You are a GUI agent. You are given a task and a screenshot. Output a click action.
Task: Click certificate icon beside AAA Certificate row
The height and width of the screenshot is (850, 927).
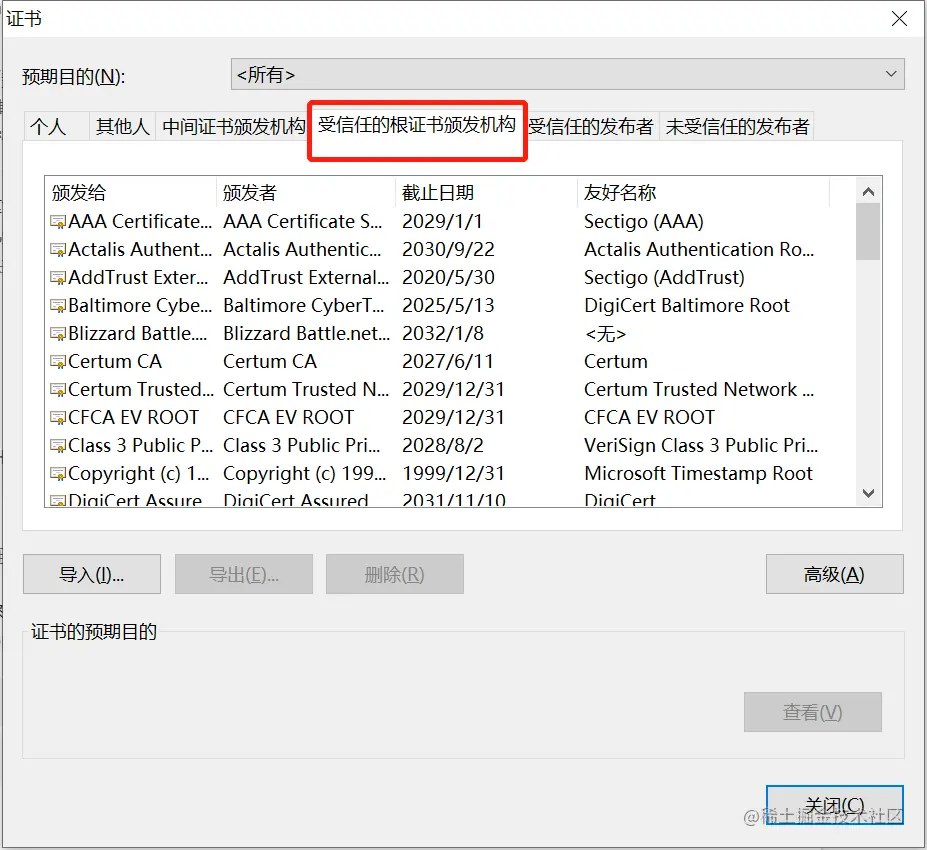coord(57,222)
